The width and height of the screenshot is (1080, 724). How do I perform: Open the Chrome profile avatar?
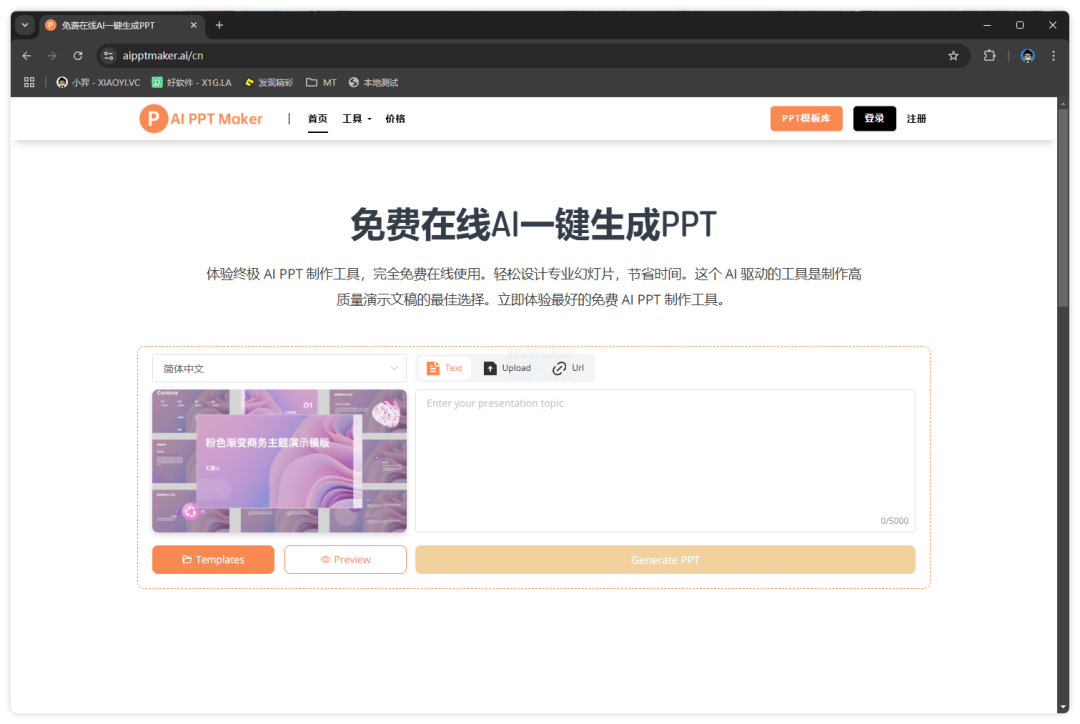1028,56
